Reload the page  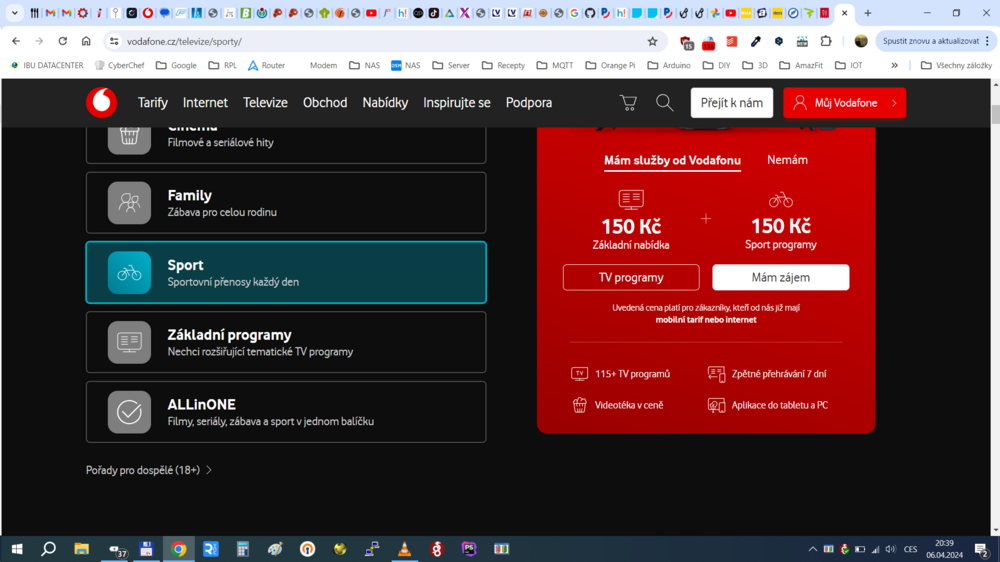point(62,41)
